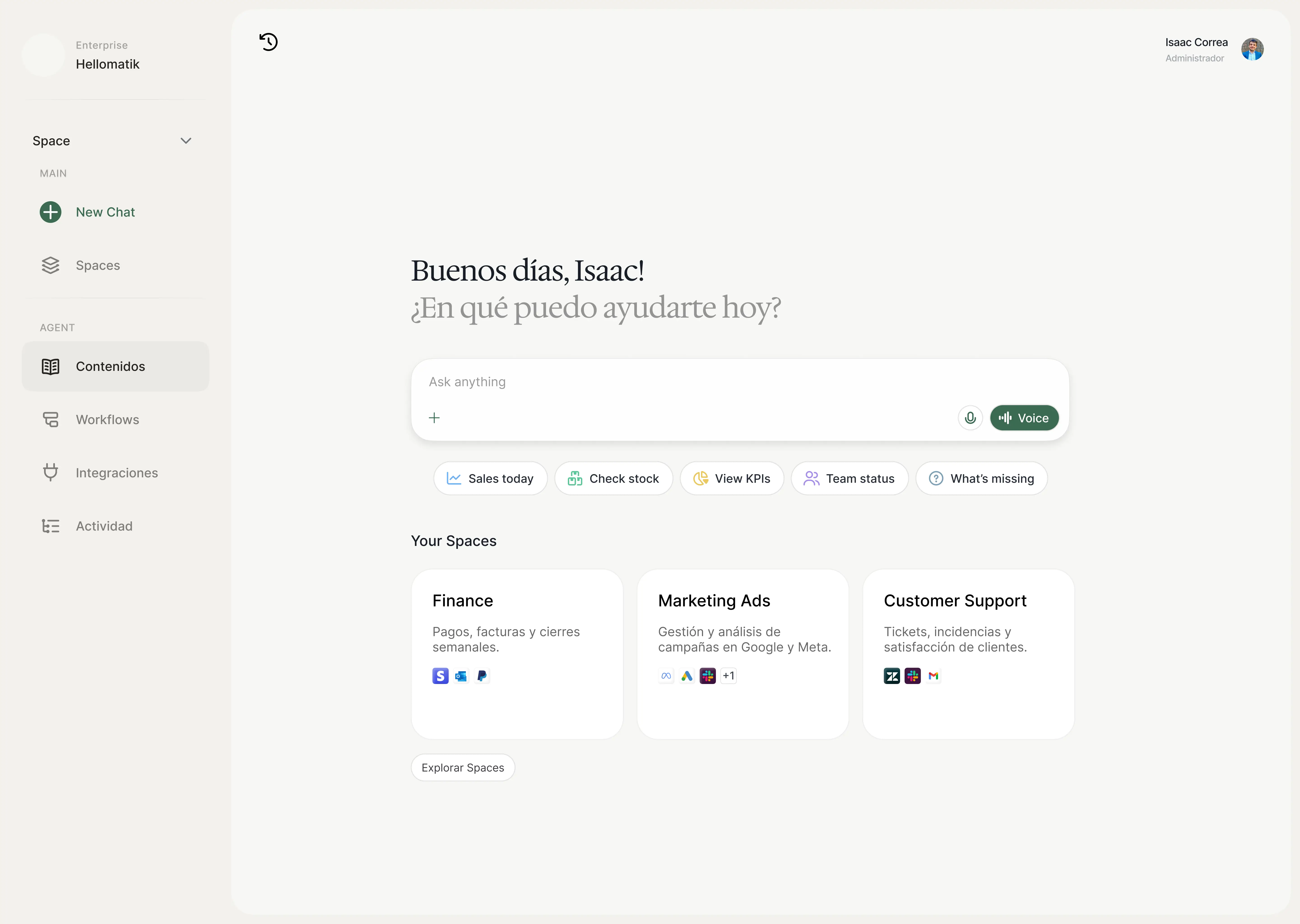The height and width of the screenshot is (924, 1300).
Task: Open the Gmail icon on Customer Support card
Action: click(933, 675)
